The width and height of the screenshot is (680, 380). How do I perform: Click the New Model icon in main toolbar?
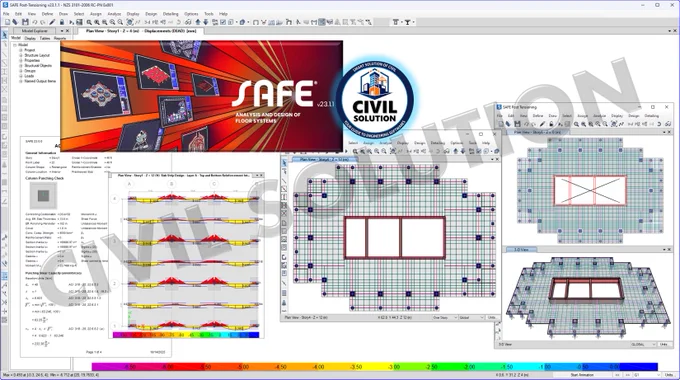(7, 22)
